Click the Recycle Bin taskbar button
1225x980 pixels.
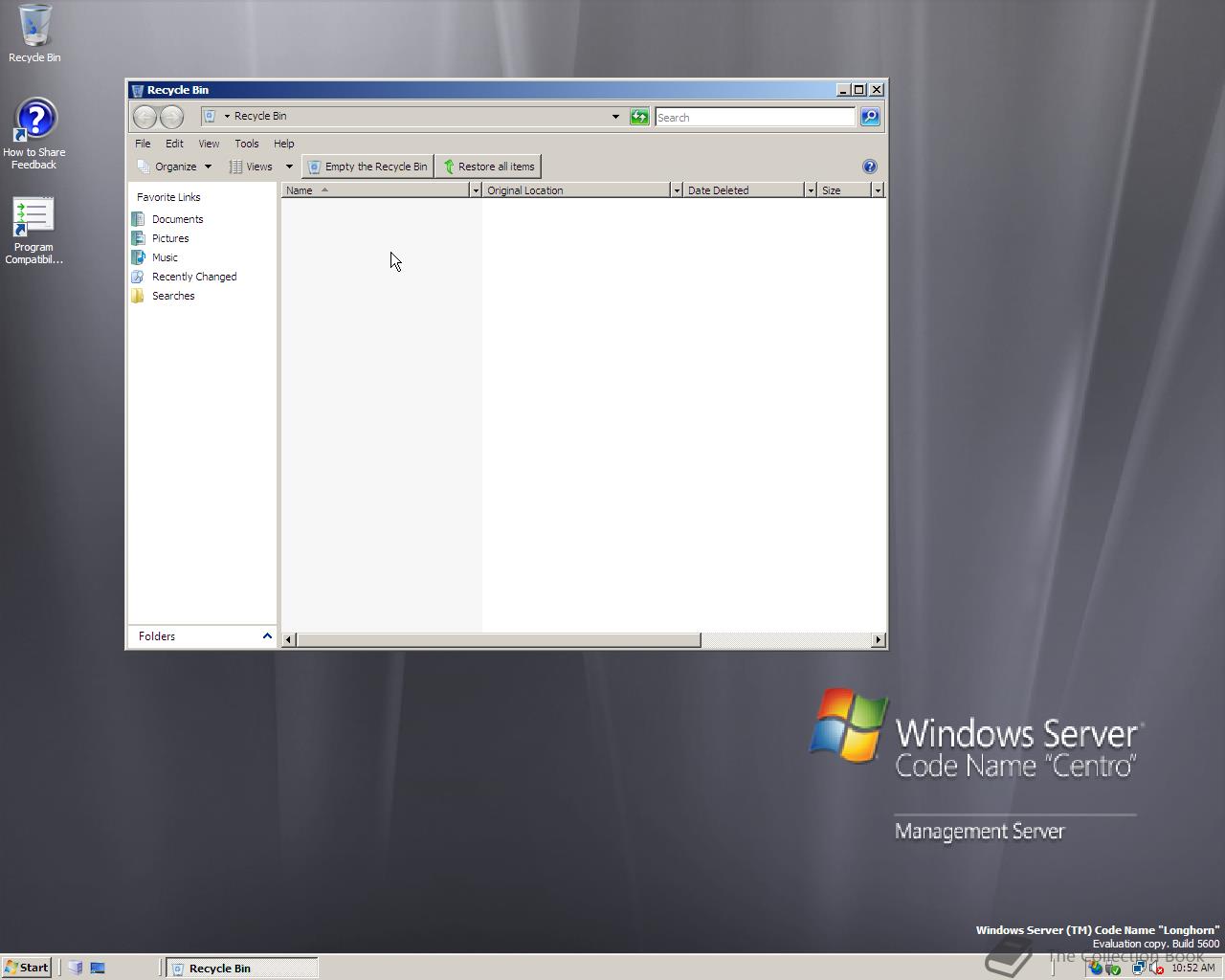pos(242,968)
